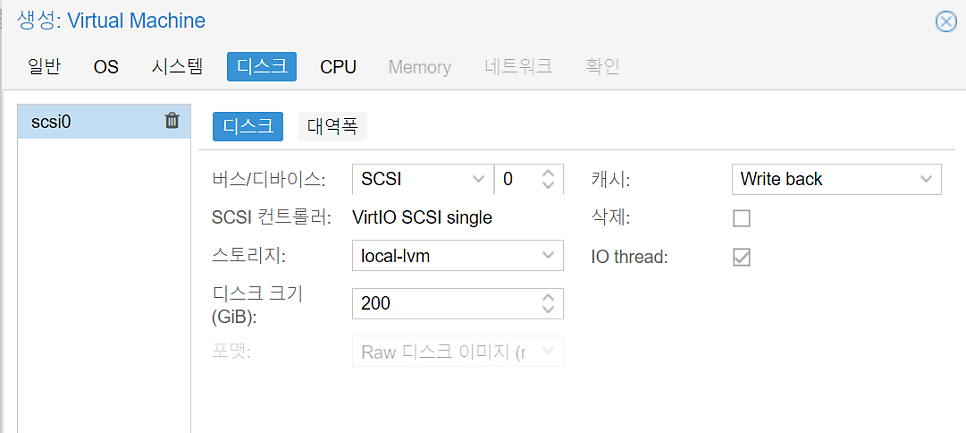Delete the scsi0 disk with trash icon
966x433 pixels.
[x=172, y=121]
